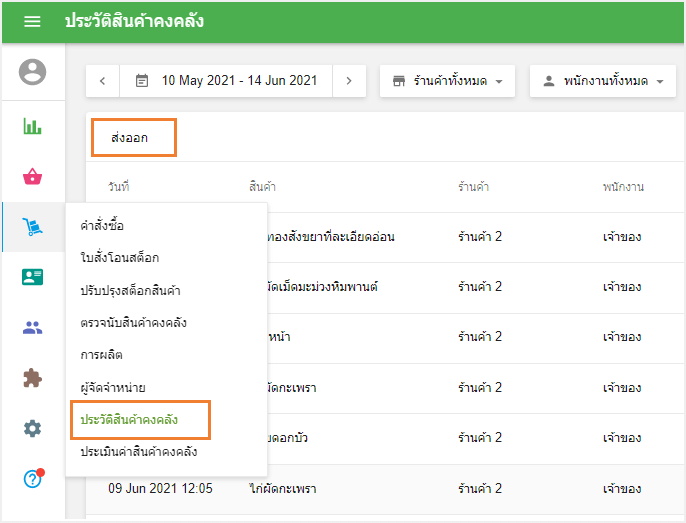Click the ไก่ผัดกะเพรา product in last row
This screenshot has height=523, width=686.
click(x=283, y=488)
